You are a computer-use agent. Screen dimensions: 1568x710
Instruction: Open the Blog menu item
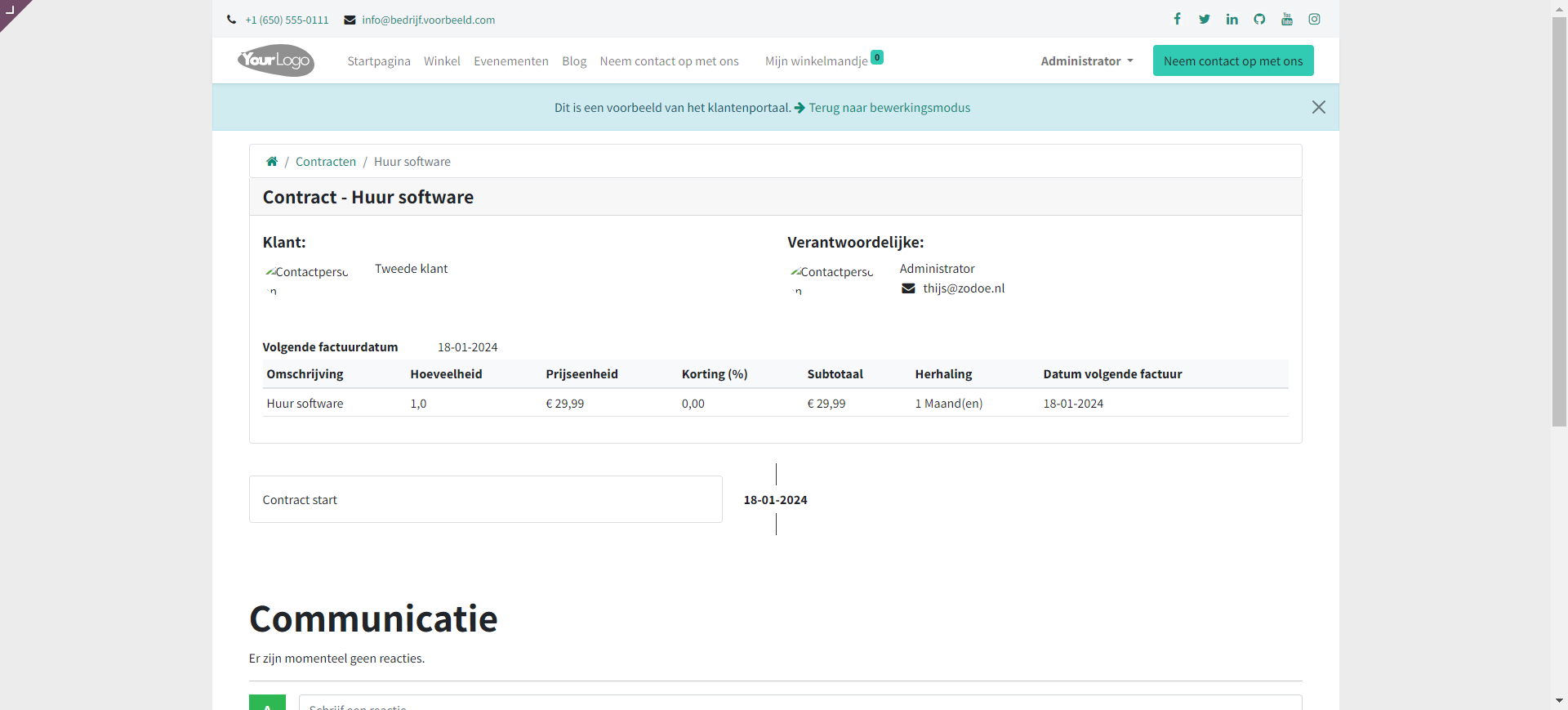coord(574,61)
